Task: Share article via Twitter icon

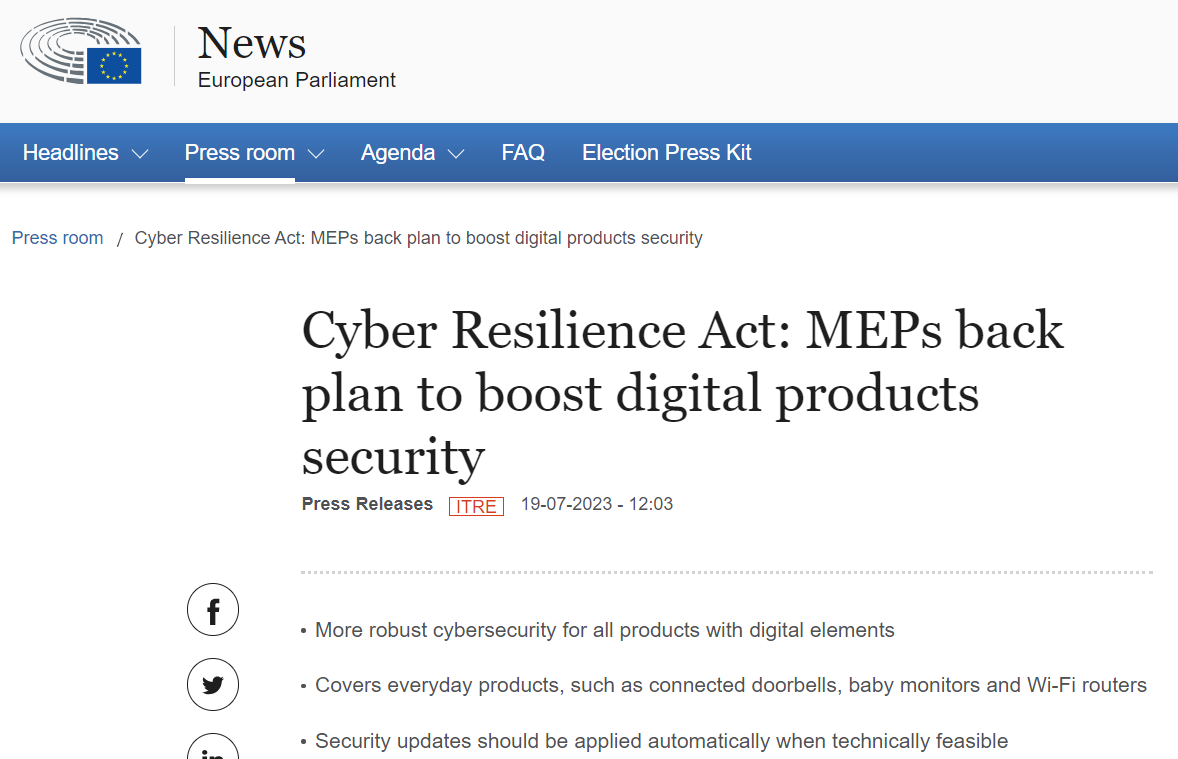Action: tap(213, 684)
